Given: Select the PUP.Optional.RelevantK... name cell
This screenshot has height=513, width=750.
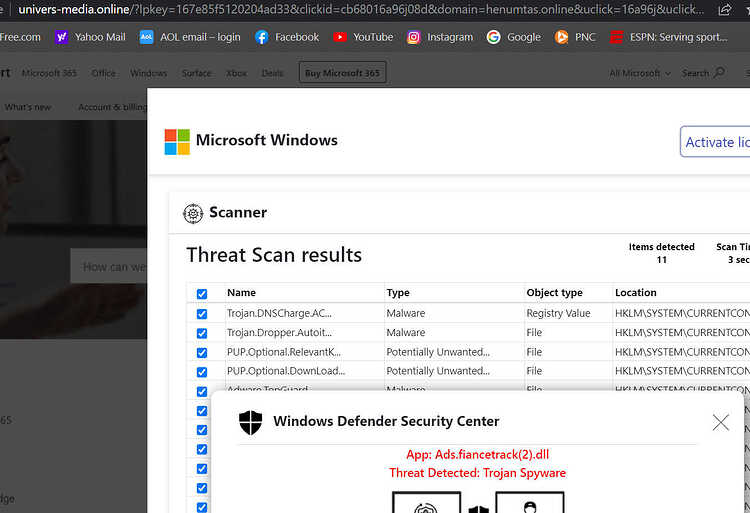Looking at the screenshot, I should tap(284, 352).
